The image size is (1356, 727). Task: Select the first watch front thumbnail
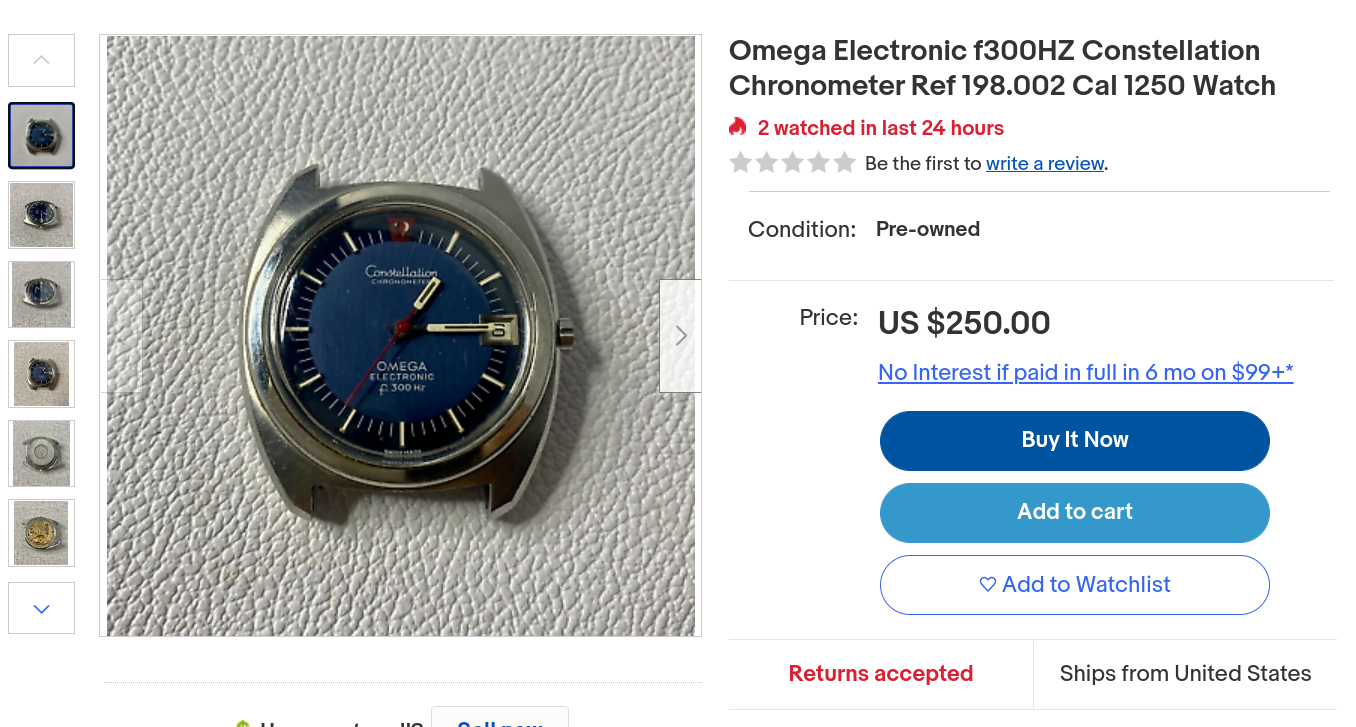tap(42, 135)
